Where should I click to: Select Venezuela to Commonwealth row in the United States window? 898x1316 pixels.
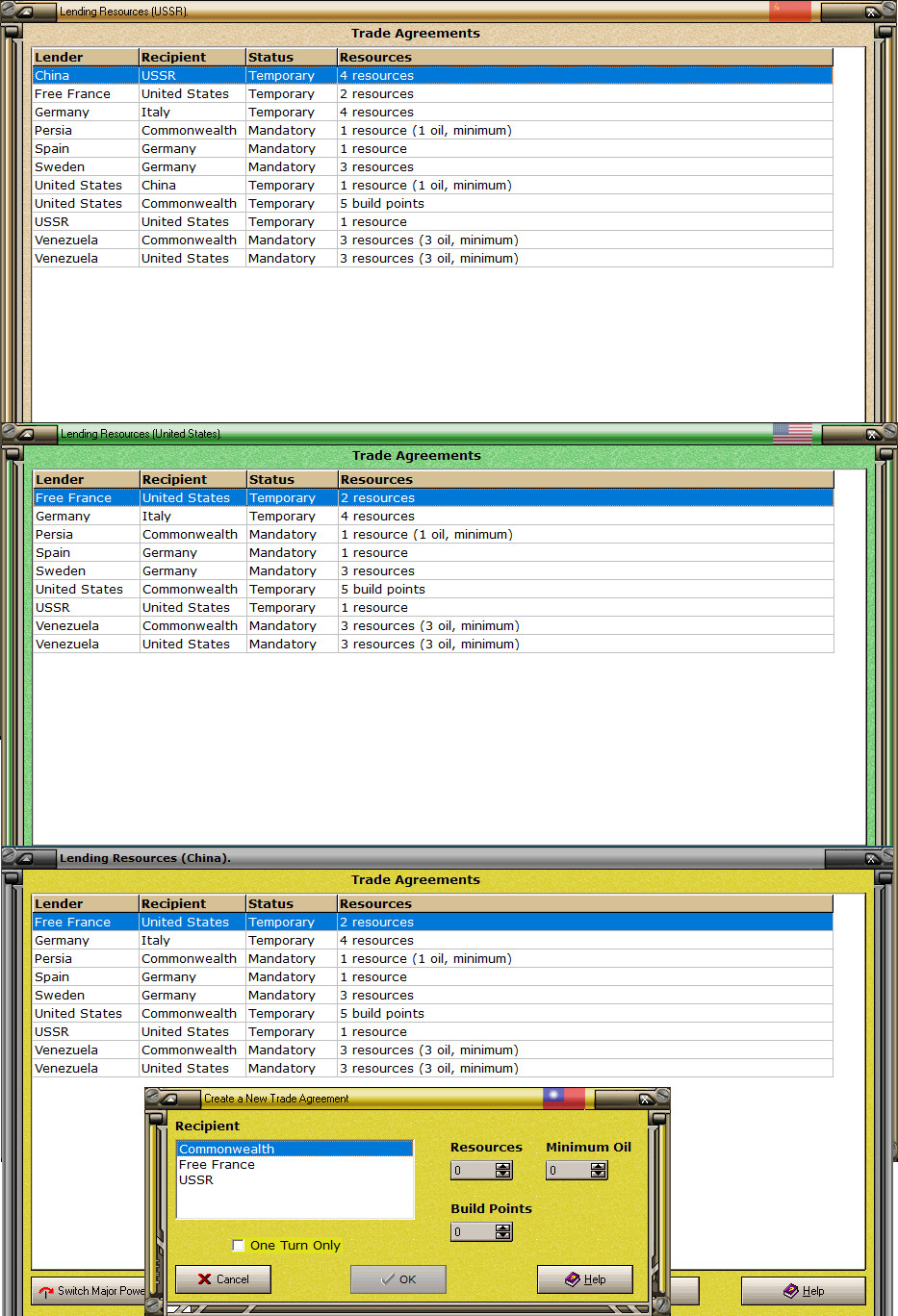tap(433, 625)
